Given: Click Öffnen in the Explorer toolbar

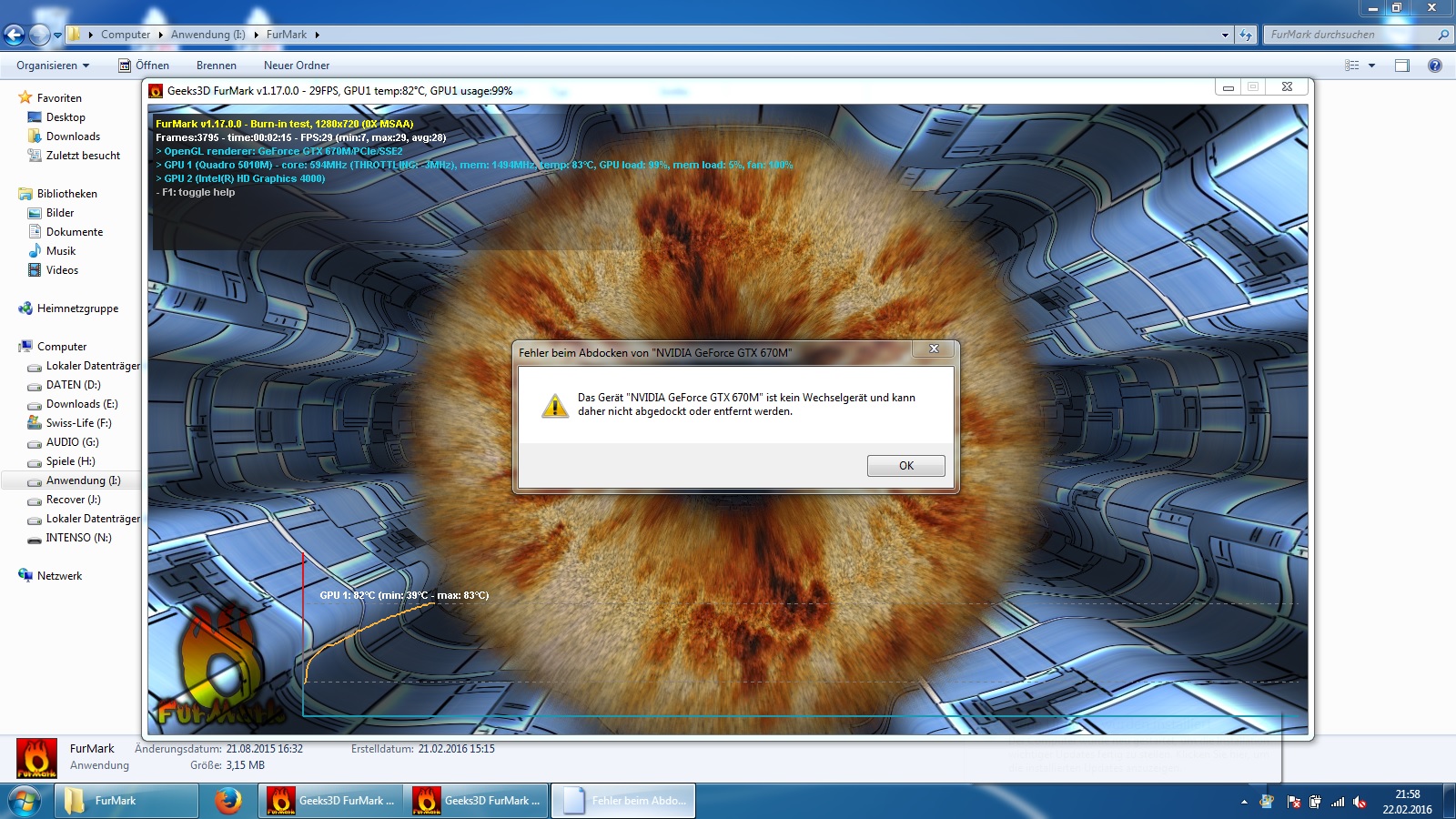Looking at the screenshot, I should tap(144, 66).
